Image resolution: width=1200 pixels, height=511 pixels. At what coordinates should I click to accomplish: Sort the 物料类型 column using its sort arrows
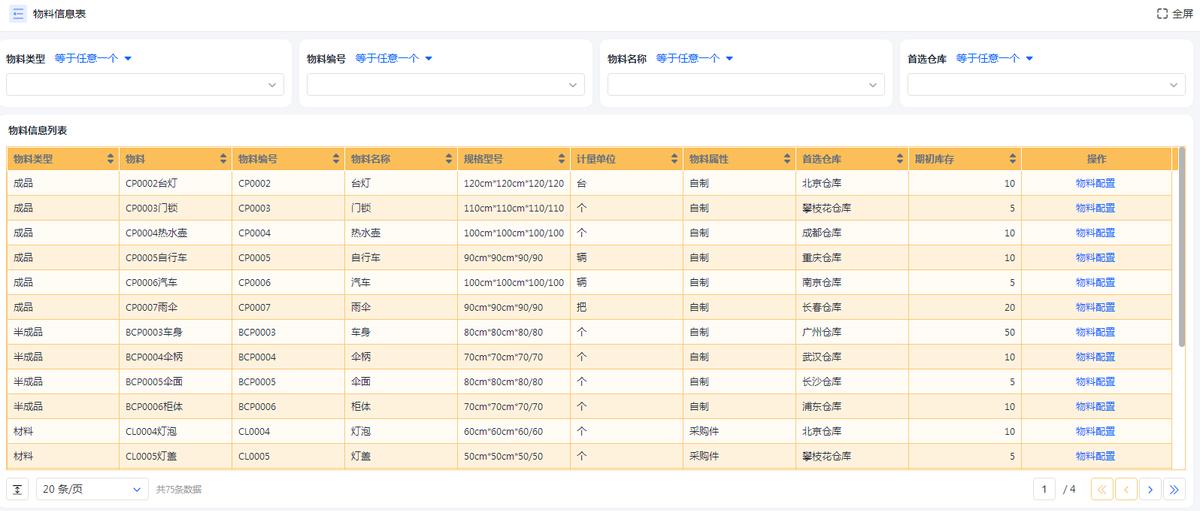tap(110, 159)
